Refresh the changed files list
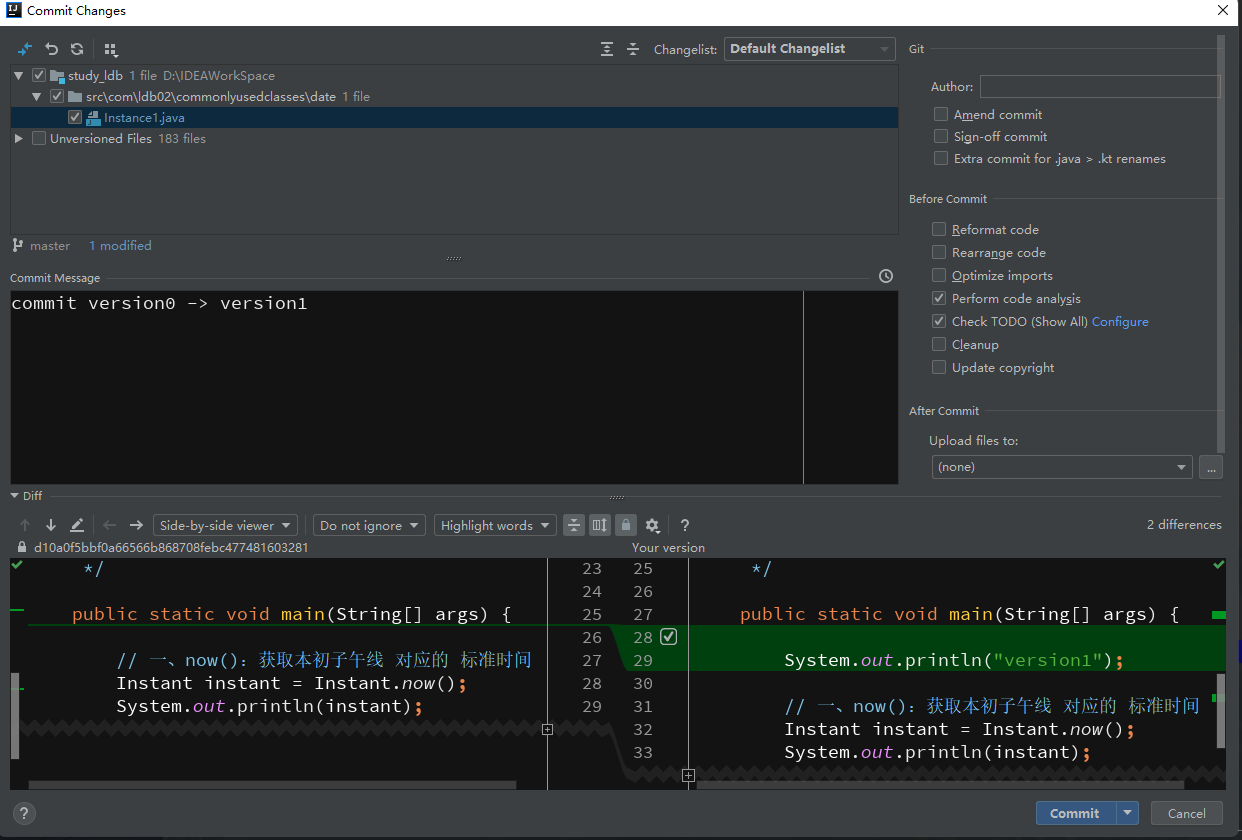The height and width of the screenshot is (840, 1242). [x=77, y=49]
